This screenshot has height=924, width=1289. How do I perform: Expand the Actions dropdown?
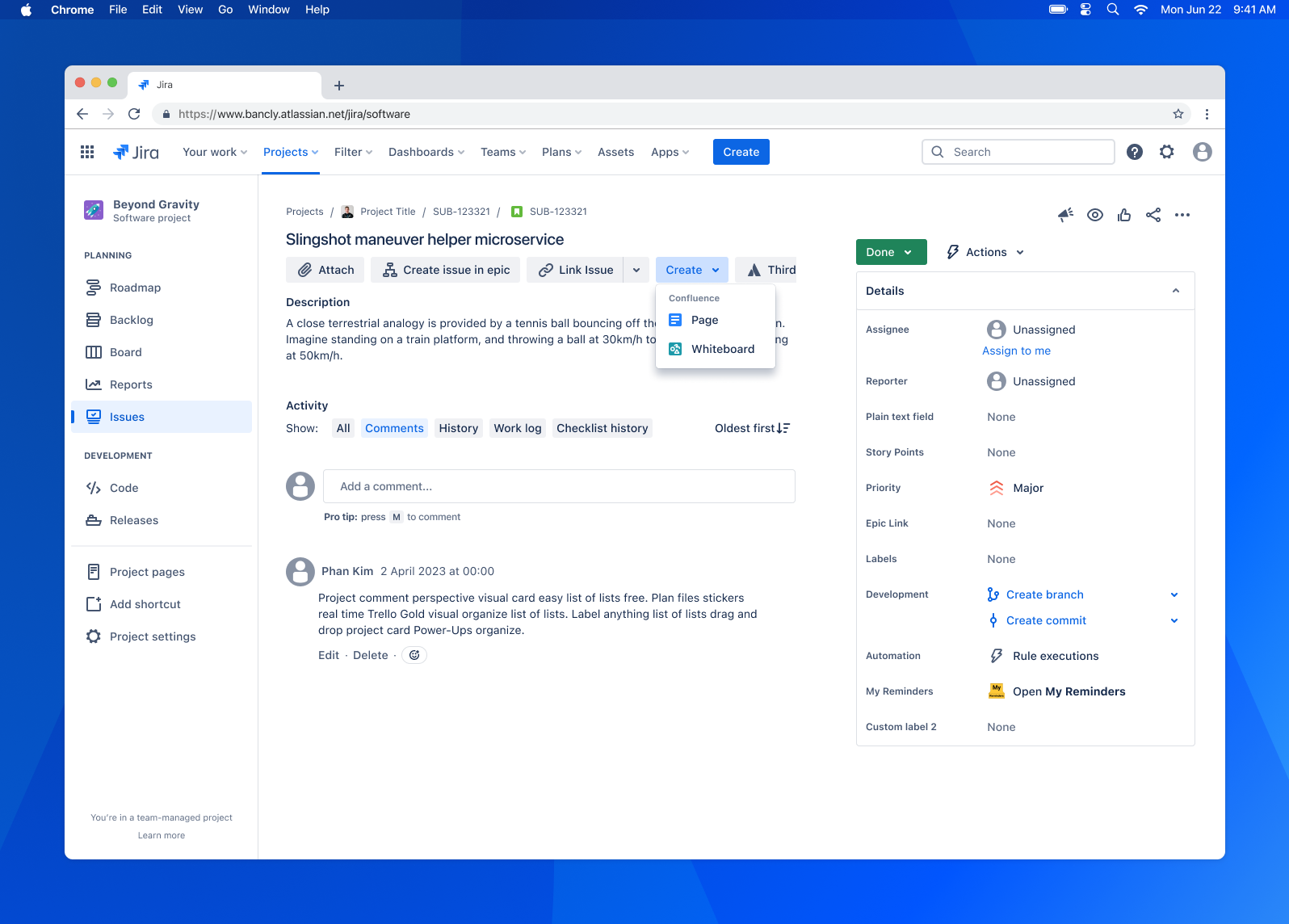[x=985, y=252]
